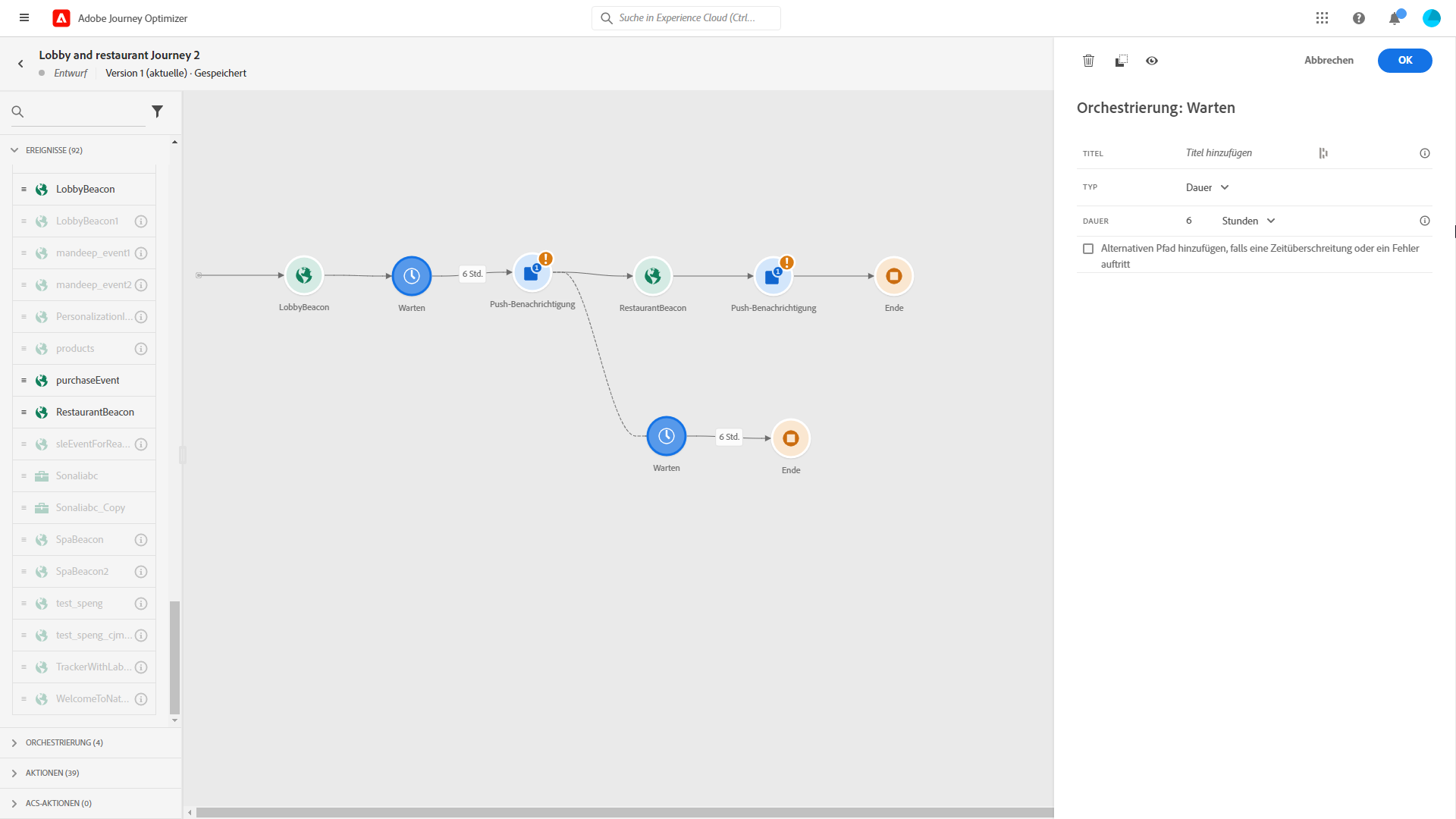Screen dimensions: 1456x819
Task: Expand the Orchestrierung (4) section
Action: [x=64, y=742]
